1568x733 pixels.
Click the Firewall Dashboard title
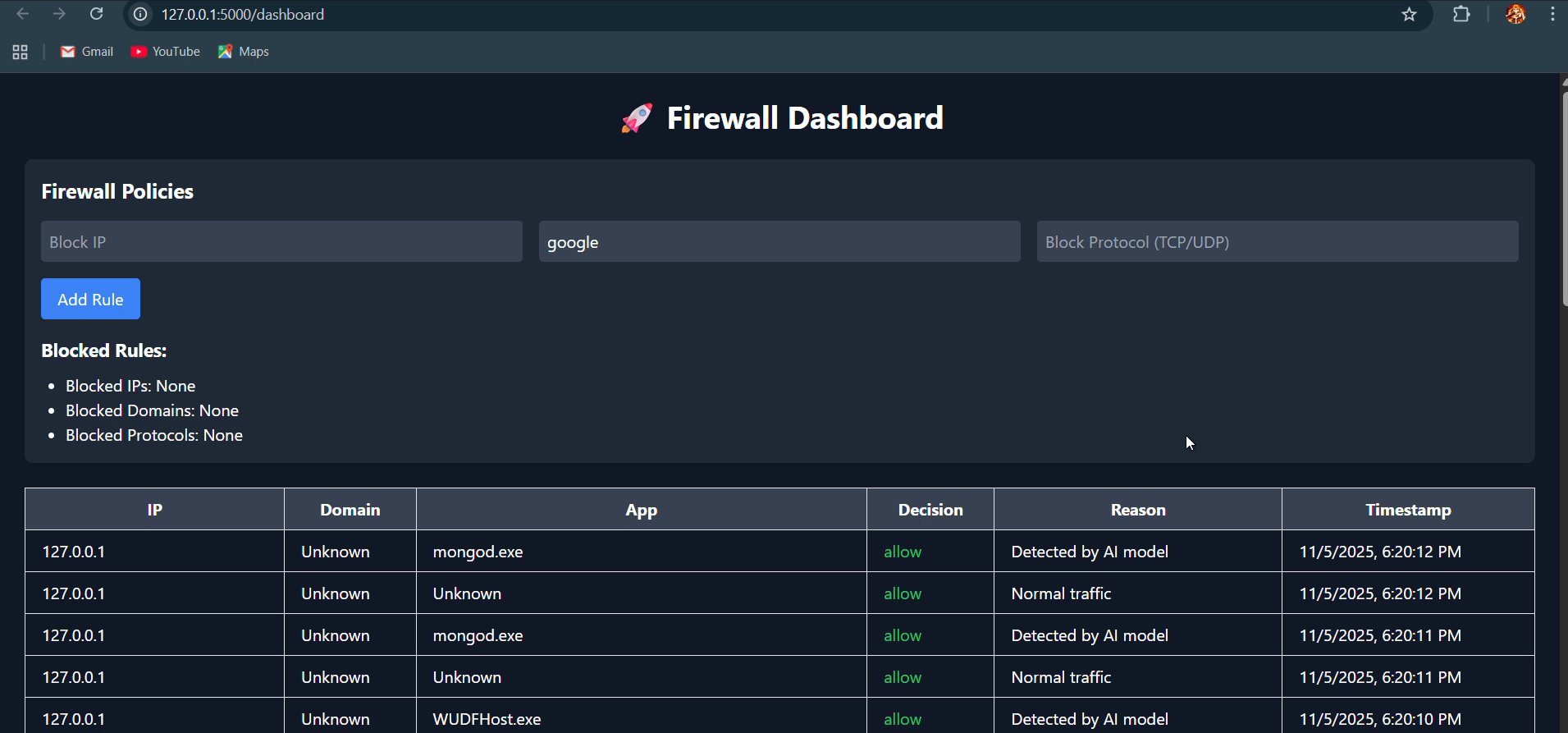805,118
